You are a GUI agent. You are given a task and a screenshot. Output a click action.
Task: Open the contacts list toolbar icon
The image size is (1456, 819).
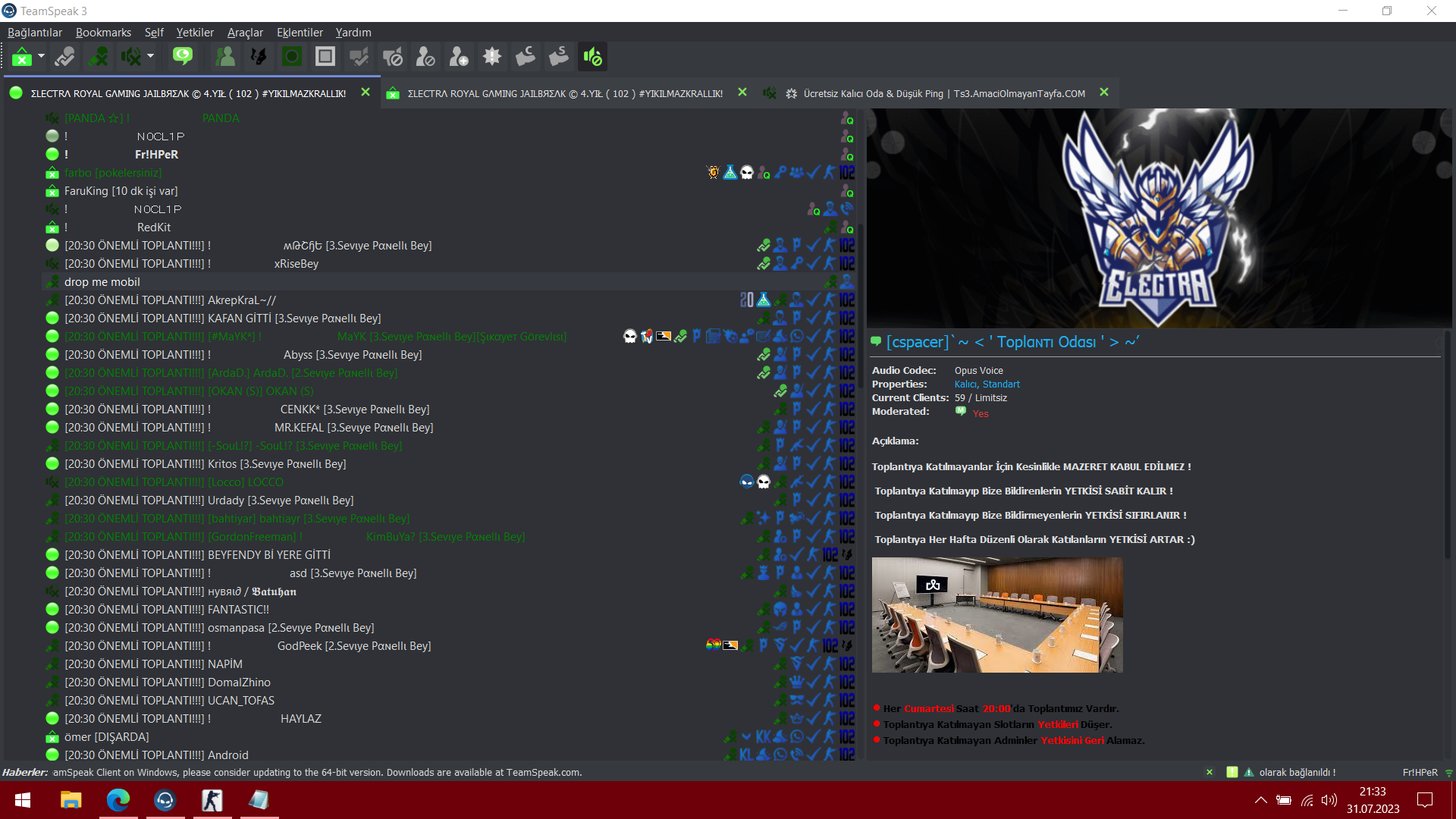(225, 57)
